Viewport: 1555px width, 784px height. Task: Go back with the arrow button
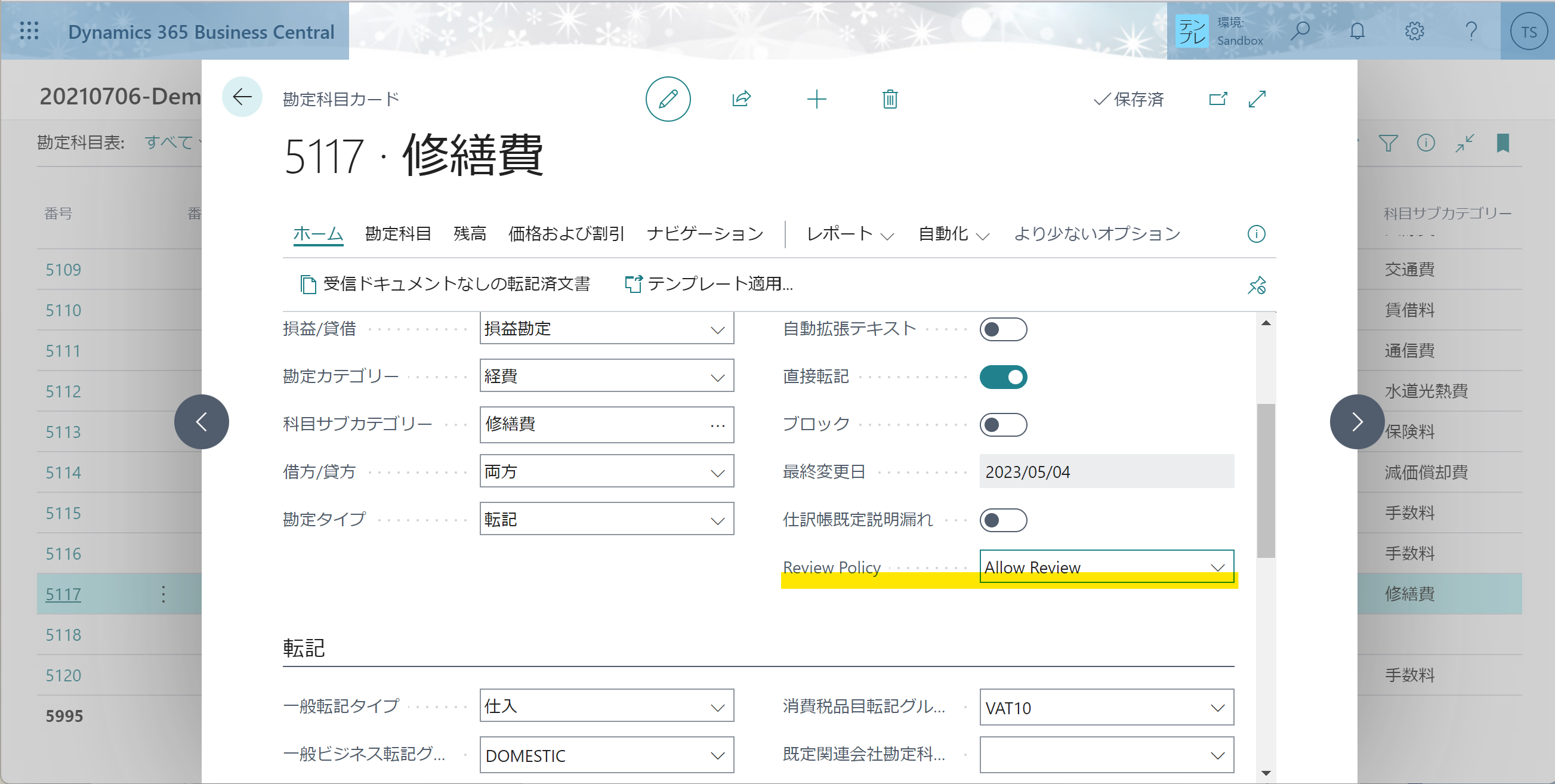242,97
